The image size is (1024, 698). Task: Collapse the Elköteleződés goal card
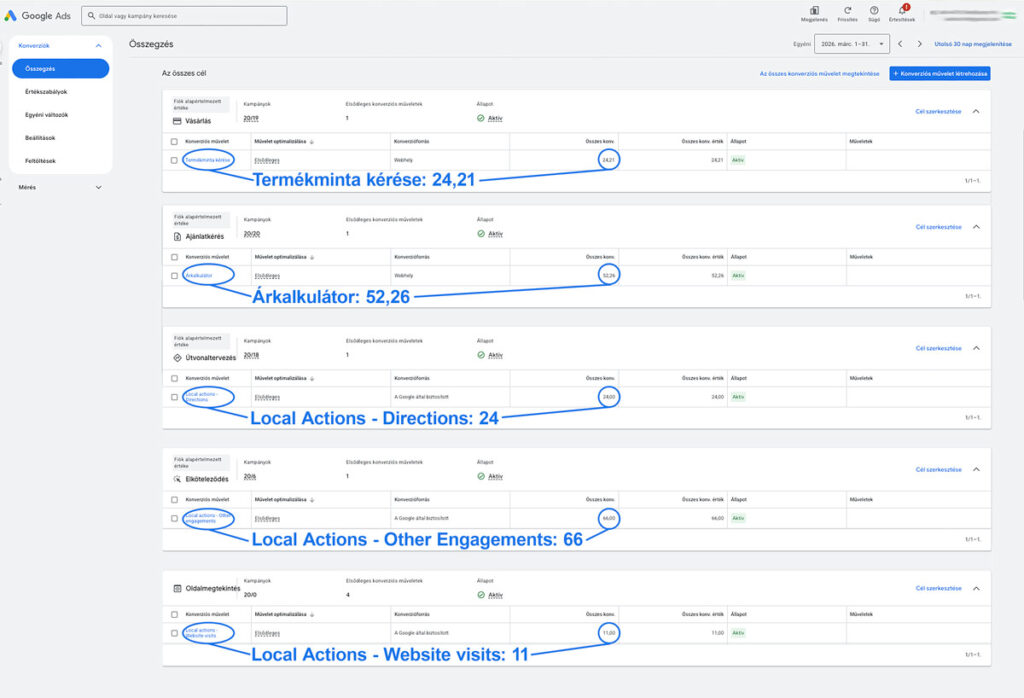click(976, 469)
